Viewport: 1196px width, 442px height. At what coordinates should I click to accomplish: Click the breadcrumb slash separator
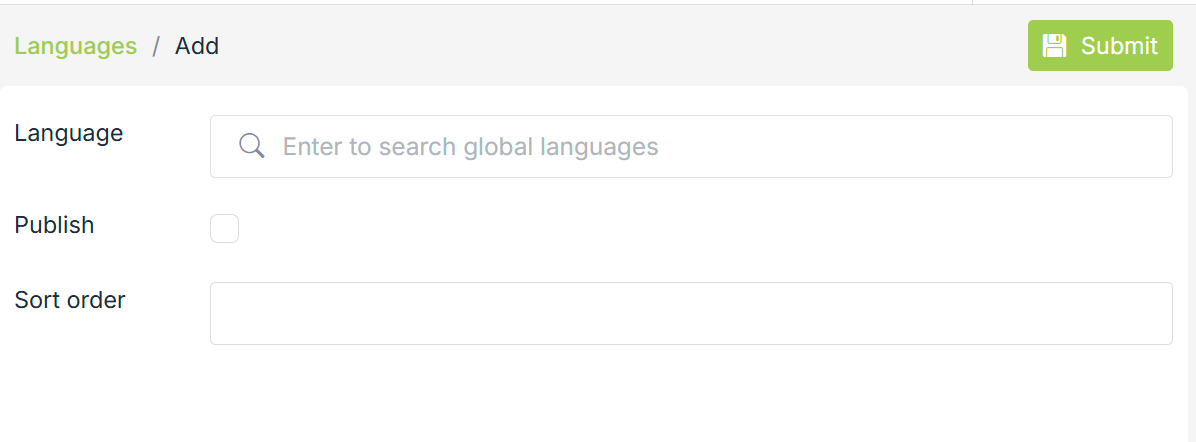pyautogui.click(x=156, y=46)
